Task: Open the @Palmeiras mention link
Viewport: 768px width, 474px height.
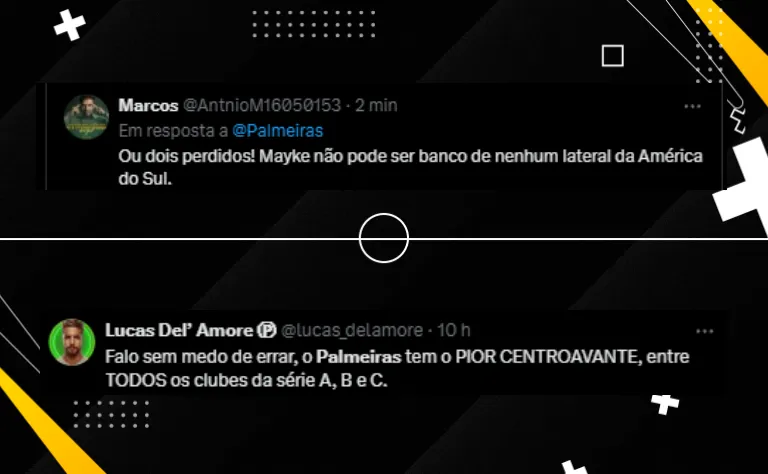Action: 278,131
